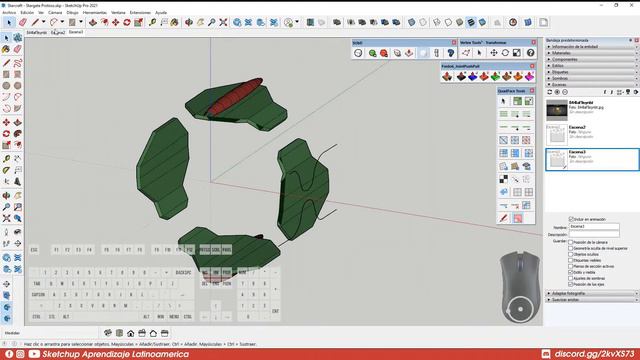
Task: Open the Extensiones menu
Action: coord(140,13)
